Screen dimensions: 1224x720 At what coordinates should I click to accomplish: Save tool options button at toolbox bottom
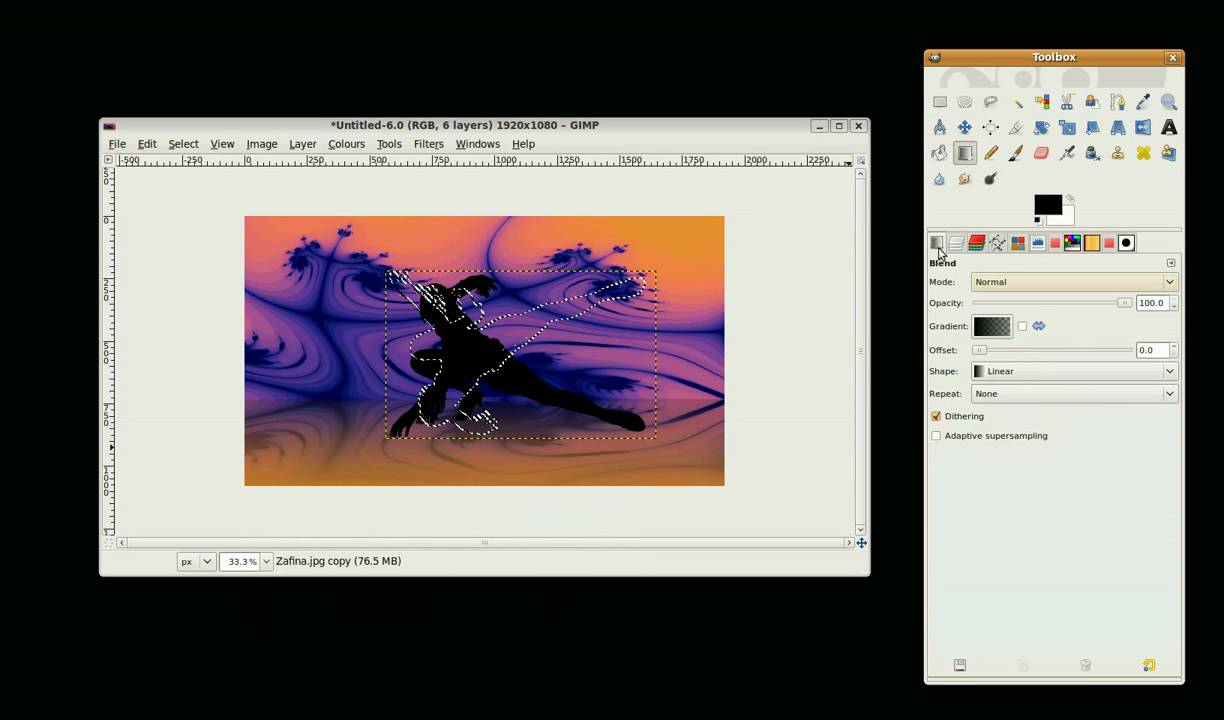click(960, 665)
